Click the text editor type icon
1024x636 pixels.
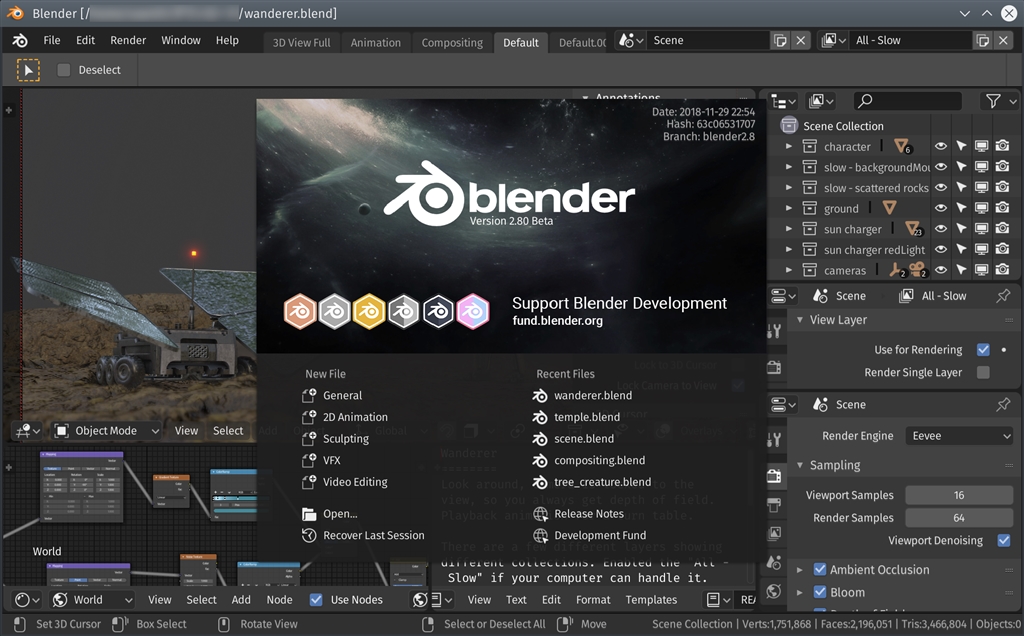click(x=441, y=600)
